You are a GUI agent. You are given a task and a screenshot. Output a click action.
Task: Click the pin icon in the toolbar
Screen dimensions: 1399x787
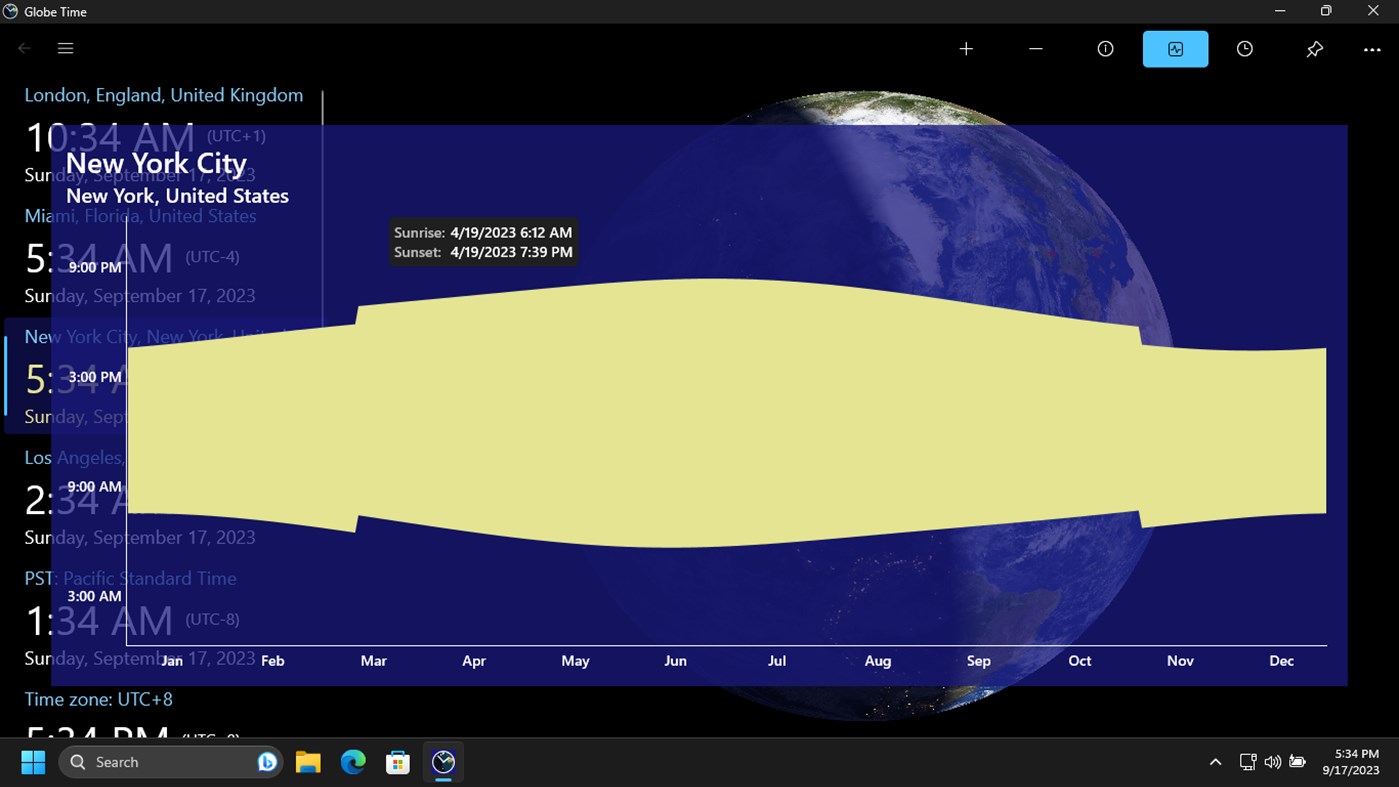click(1315, 49)
